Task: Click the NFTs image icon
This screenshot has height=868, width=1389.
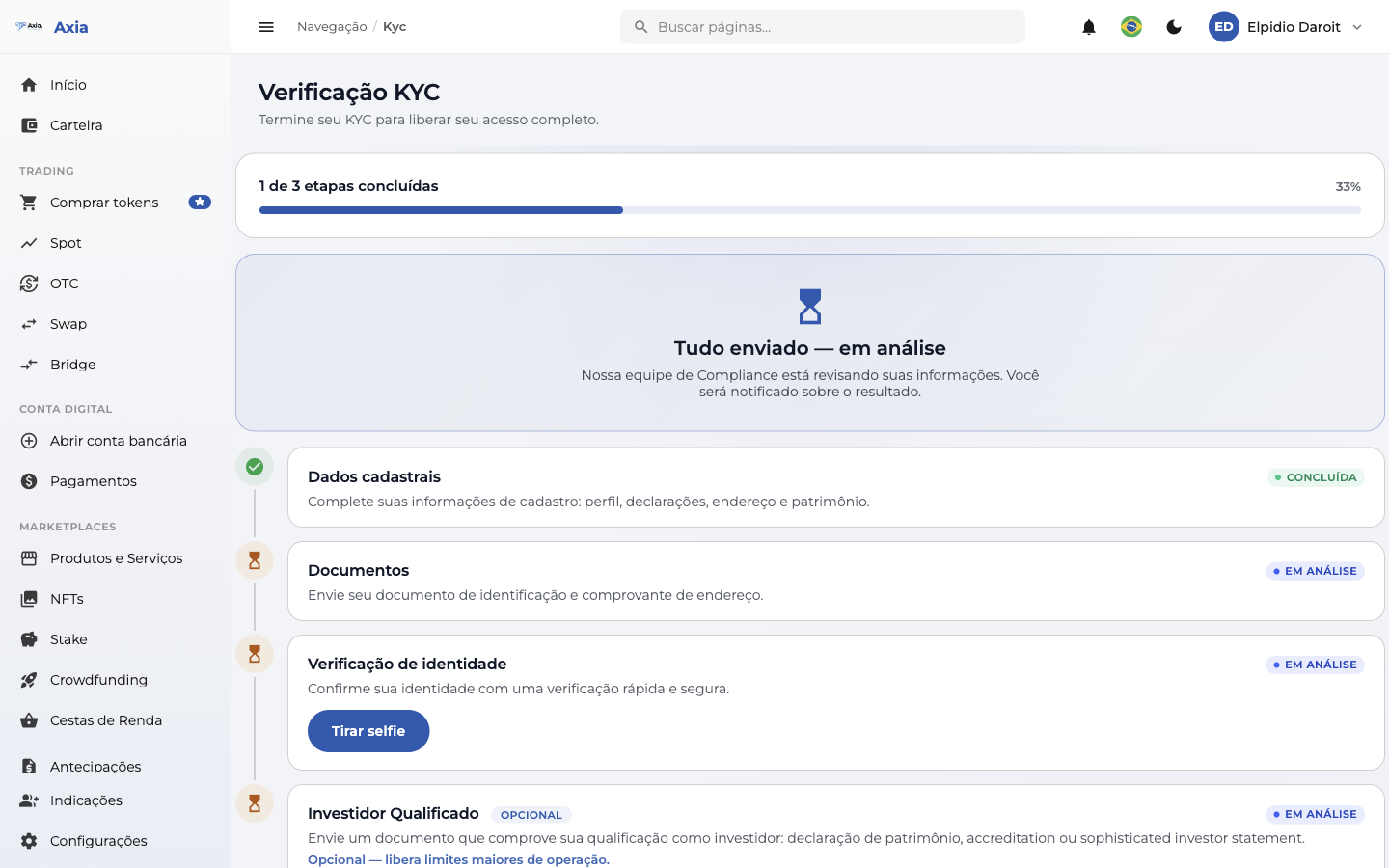Action: click(29, 599)
